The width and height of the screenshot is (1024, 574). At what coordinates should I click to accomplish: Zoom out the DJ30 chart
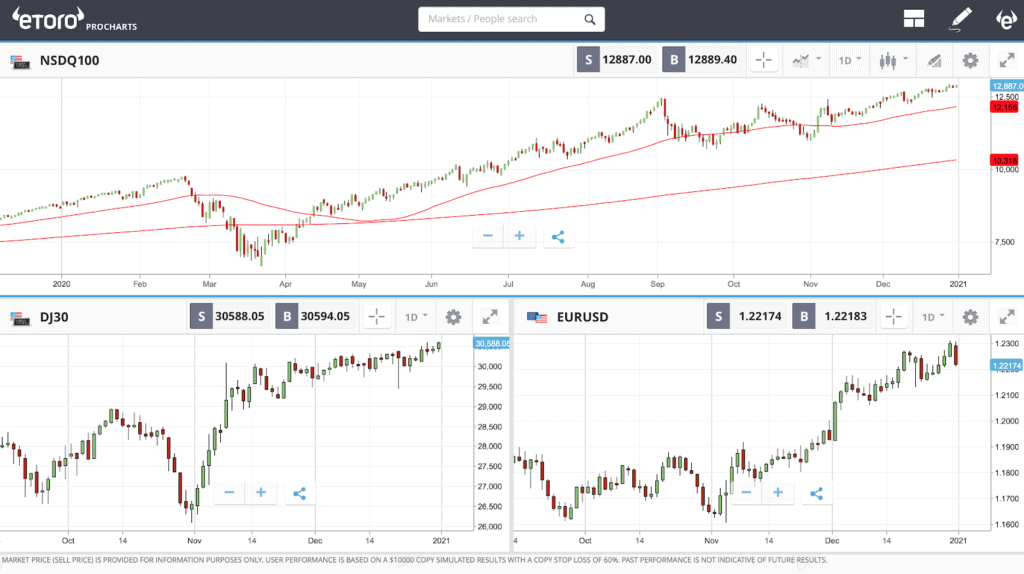pyautogui.click(x=229, y=492)
